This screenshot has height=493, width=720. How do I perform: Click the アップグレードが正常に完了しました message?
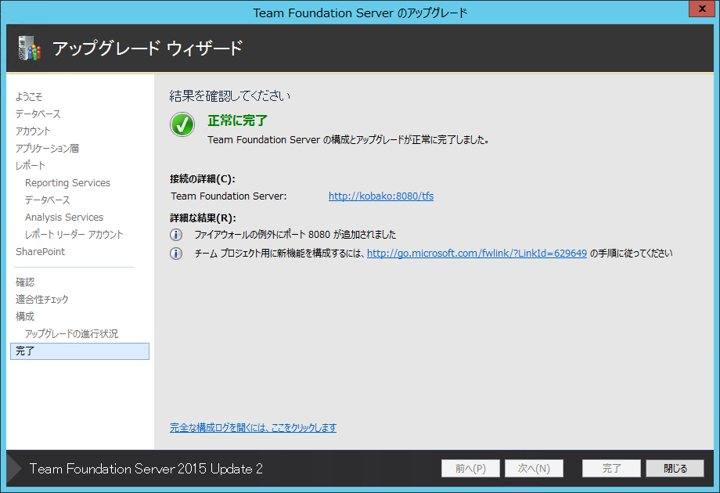pos(348,140)
